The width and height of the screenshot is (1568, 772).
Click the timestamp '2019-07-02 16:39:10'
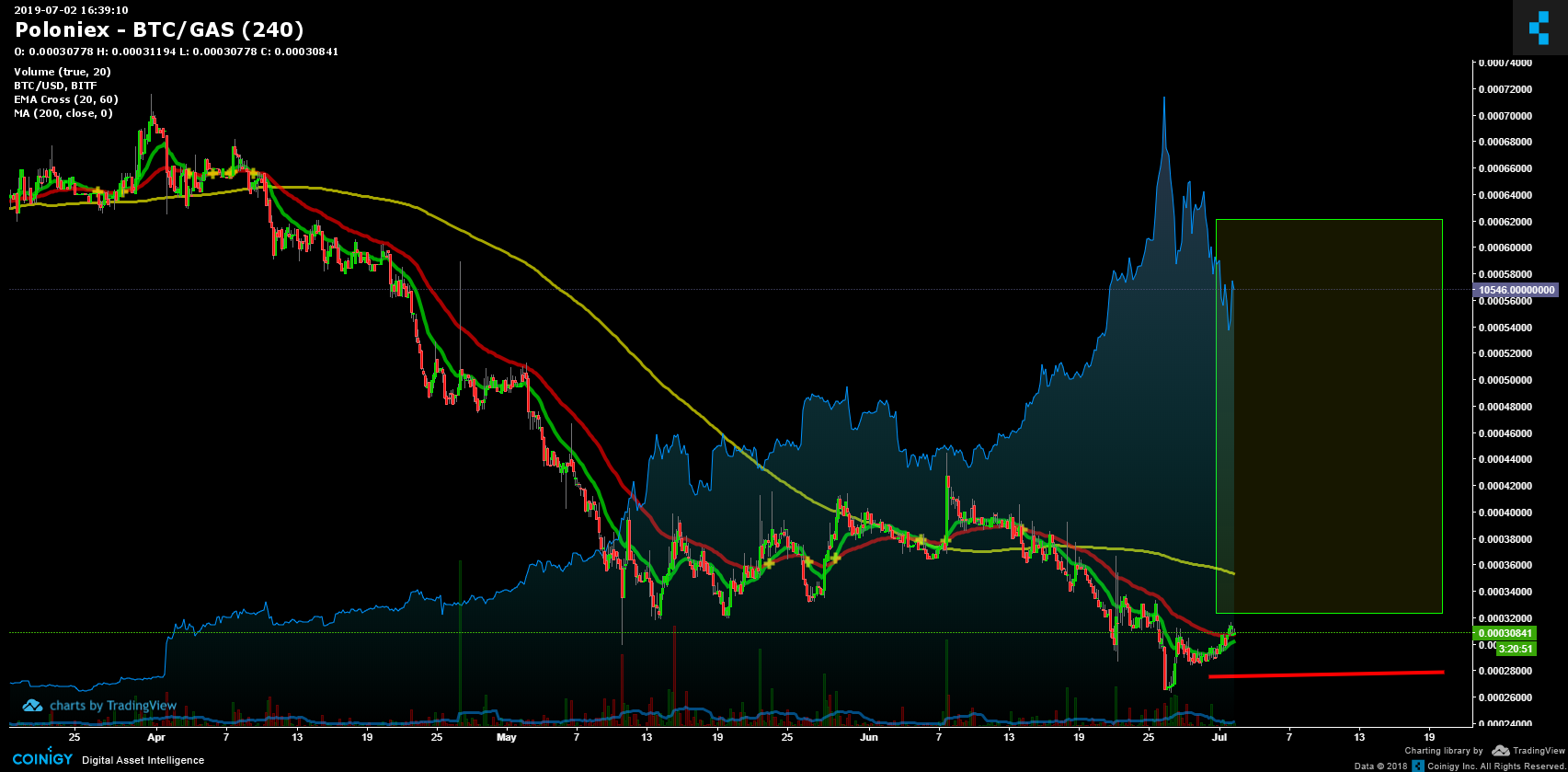tap(71, 10)
